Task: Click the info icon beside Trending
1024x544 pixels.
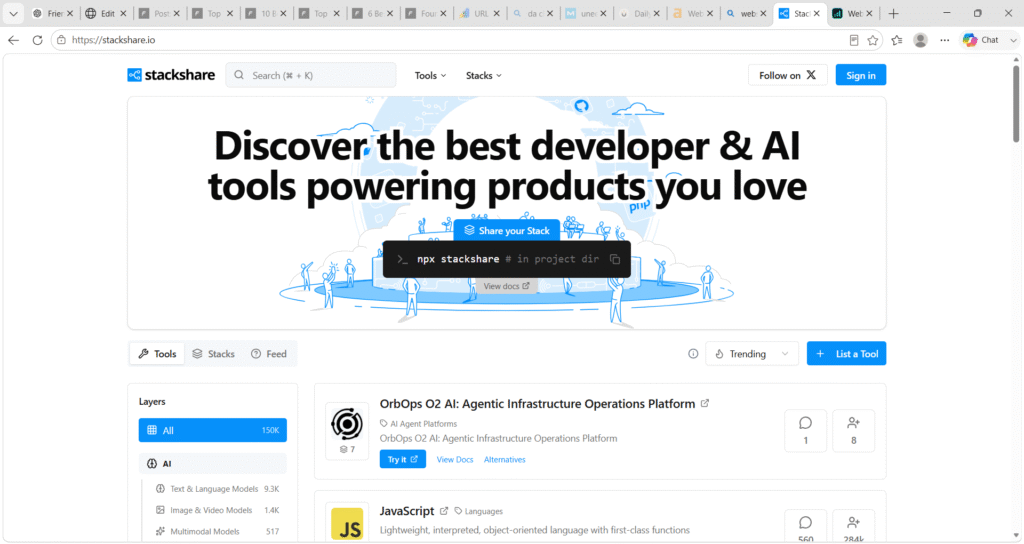Action: pos(693,354)
